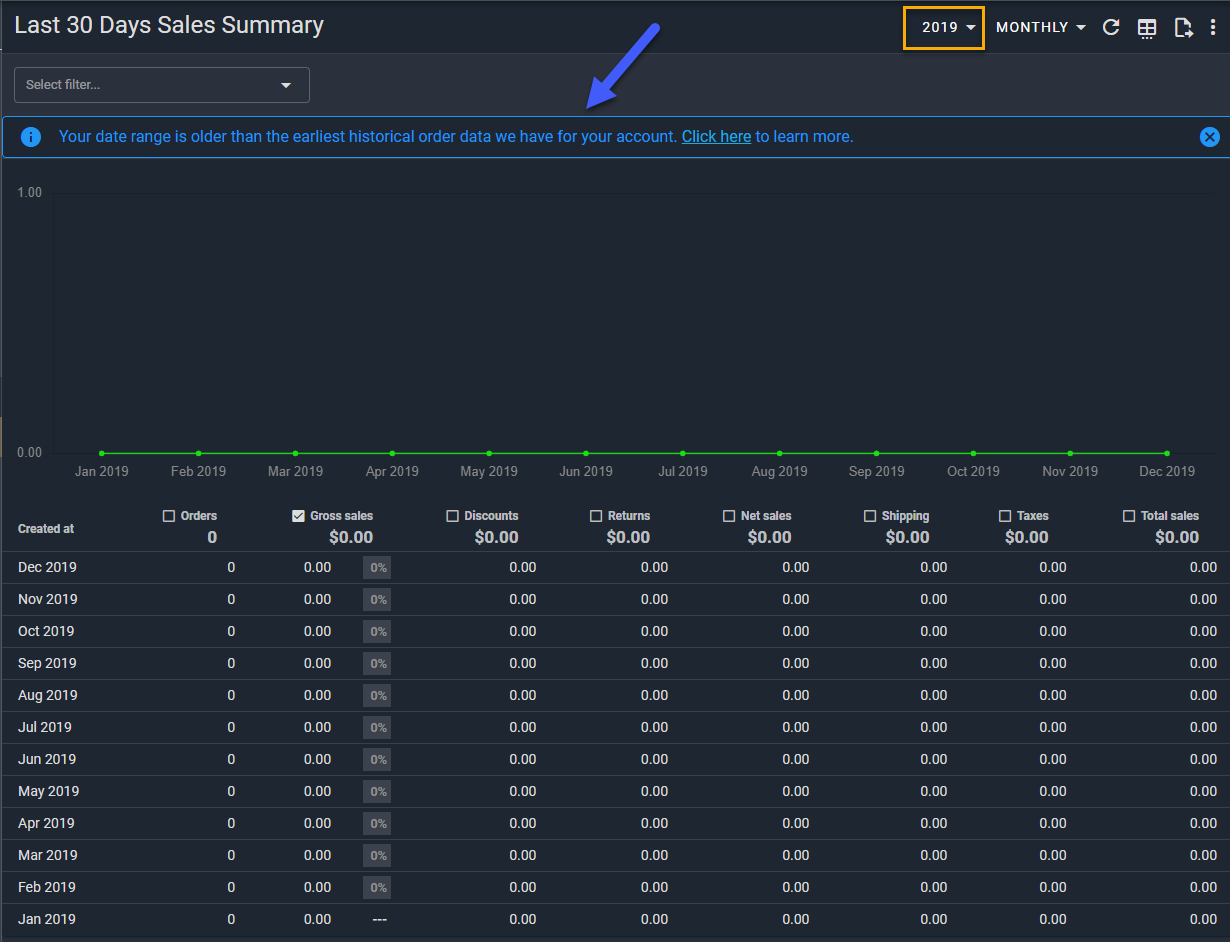Tick the Total sales checkbox
Screen dimensions: 1230x942
pyautogui.click(x=1129, y=516)
